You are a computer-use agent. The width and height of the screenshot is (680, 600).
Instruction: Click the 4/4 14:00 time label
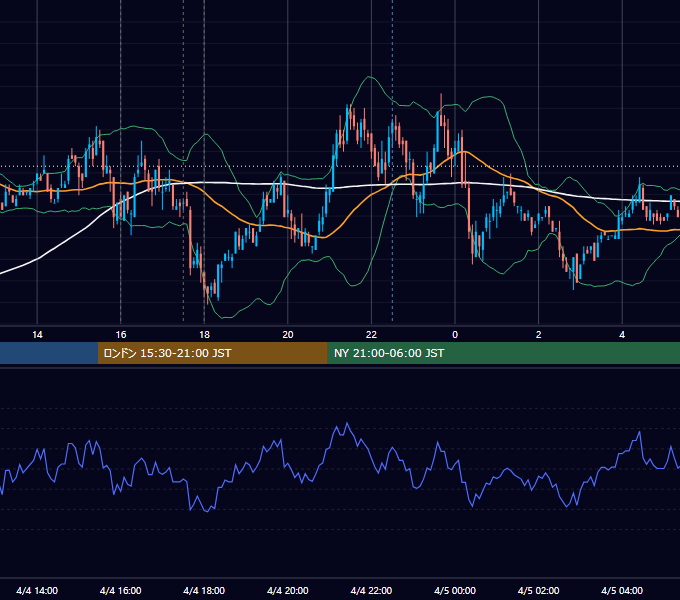coord(37,591)
